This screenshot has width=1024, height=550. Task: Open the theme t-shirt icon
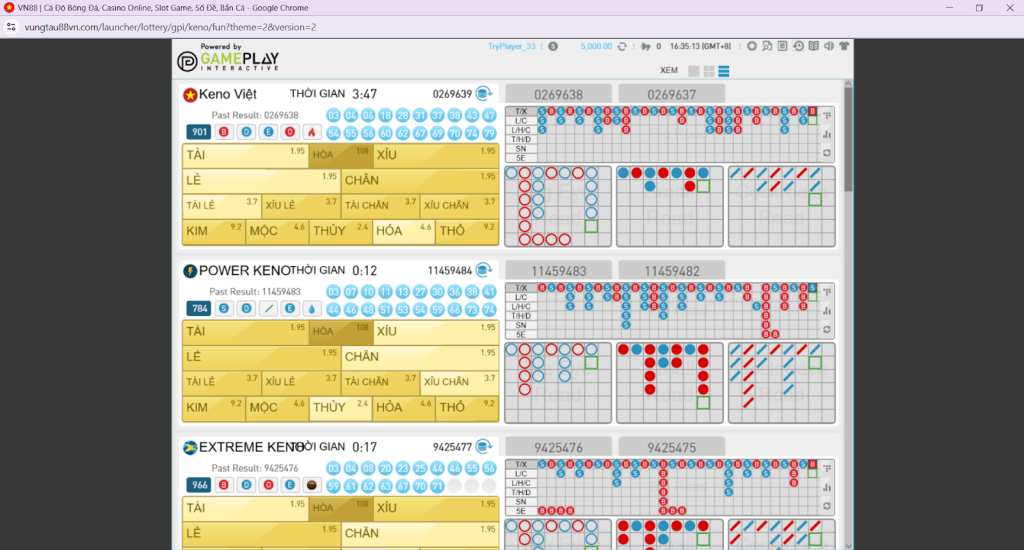click(844, 46)
